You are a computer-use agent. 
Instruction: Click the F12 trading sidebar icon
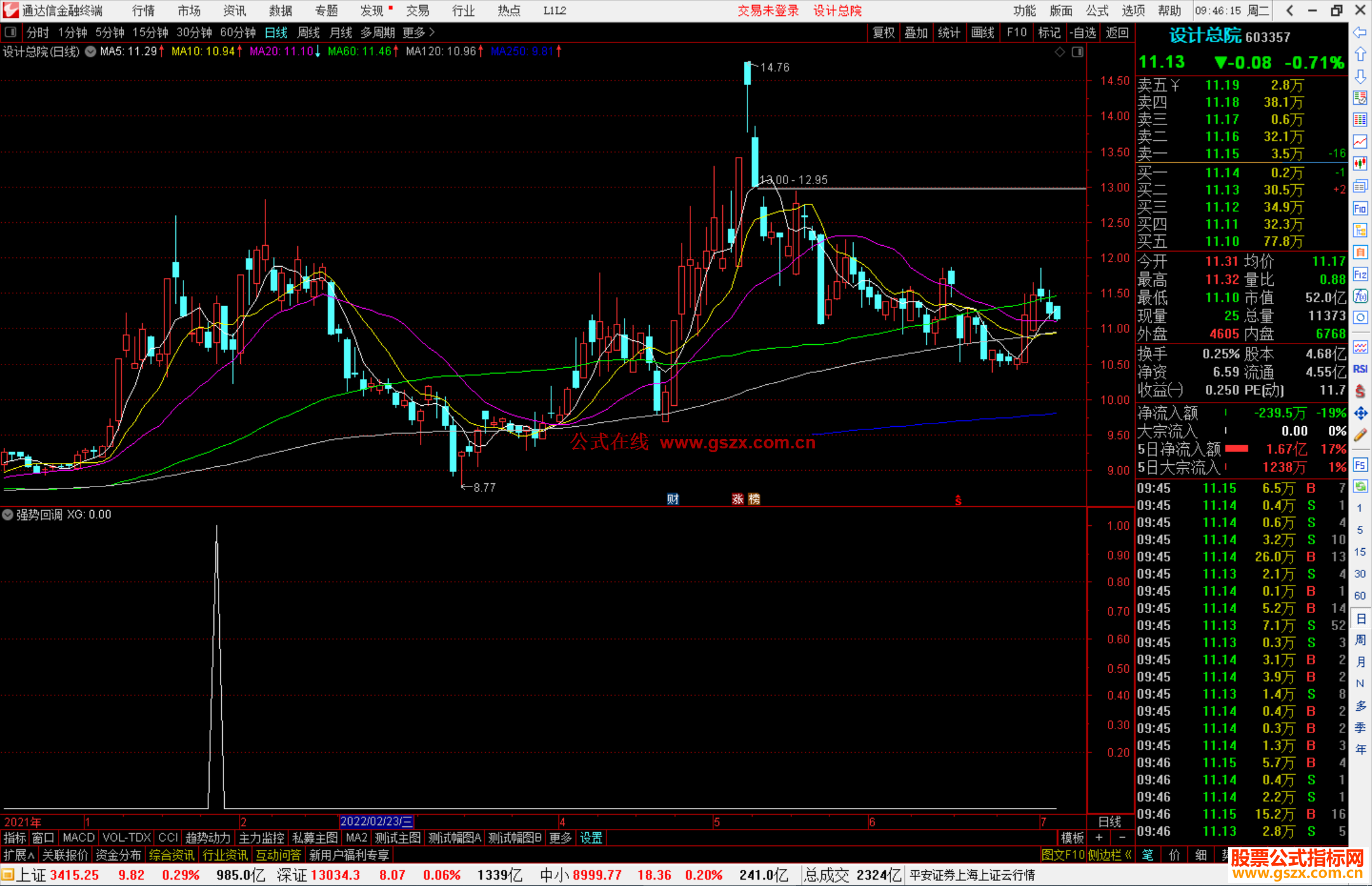tap(1360, 274)
